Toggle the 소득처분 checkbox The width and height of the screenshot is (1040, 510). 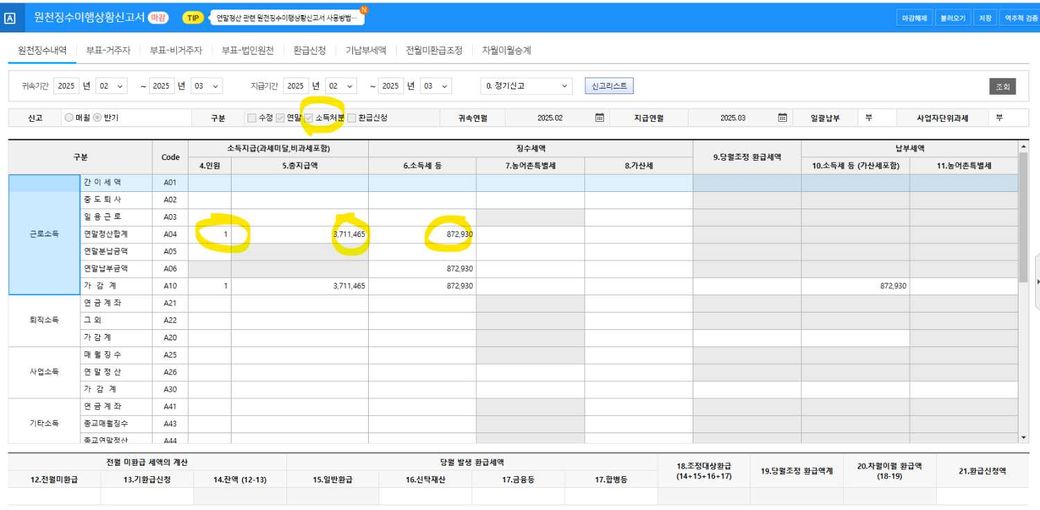click(x=308, y=117)
